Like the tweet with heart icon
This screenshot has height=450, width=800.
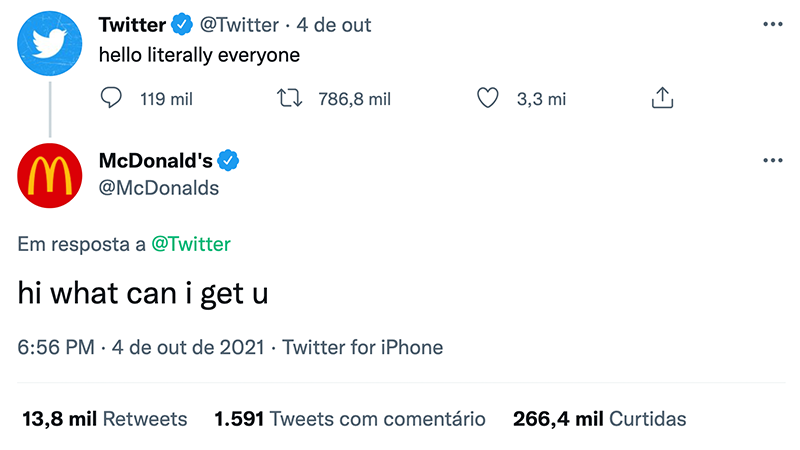pos(487,98)
